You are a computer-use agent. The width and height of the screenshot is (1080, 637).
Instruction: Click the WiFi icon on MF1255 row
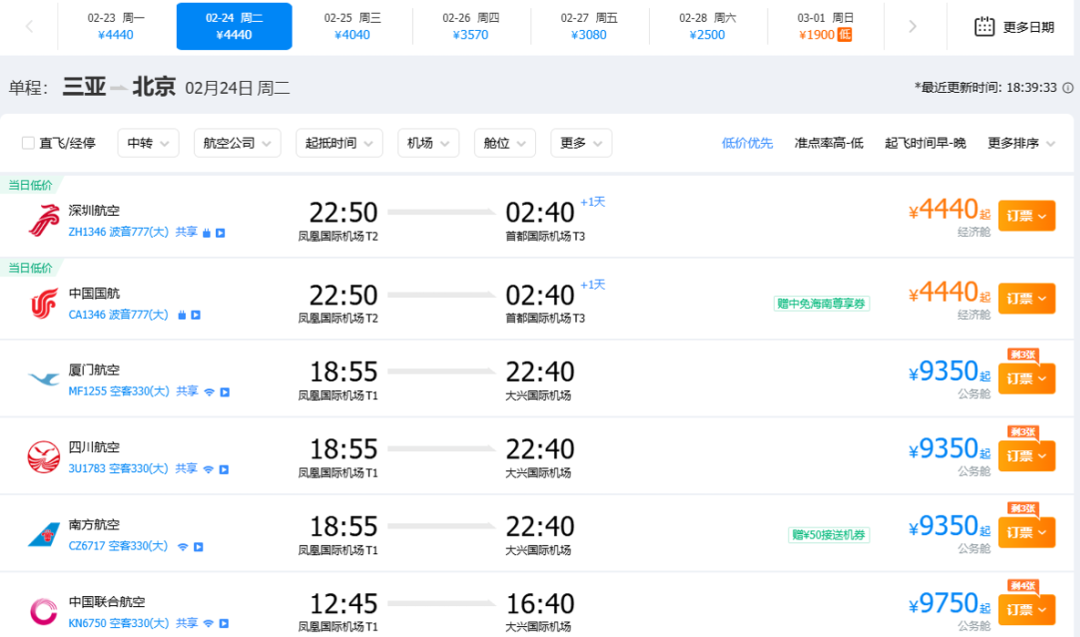(x=209, y=392)
